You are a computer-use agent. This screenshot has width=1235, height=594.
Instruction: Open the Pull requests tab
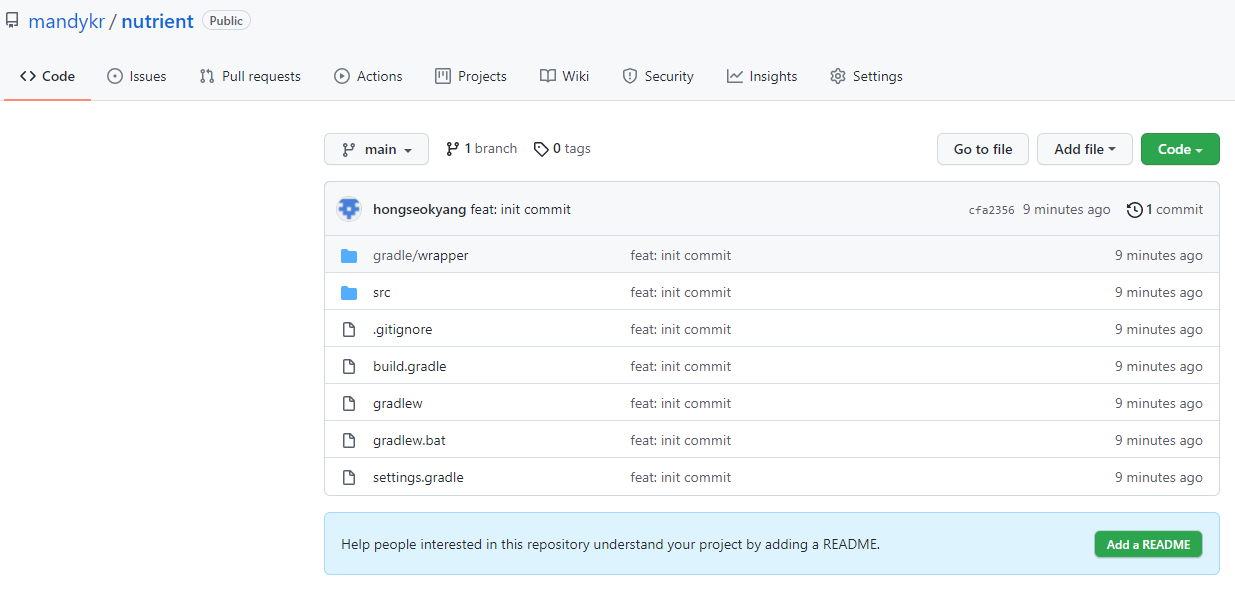pyautogui.click(x=250, y=76)
